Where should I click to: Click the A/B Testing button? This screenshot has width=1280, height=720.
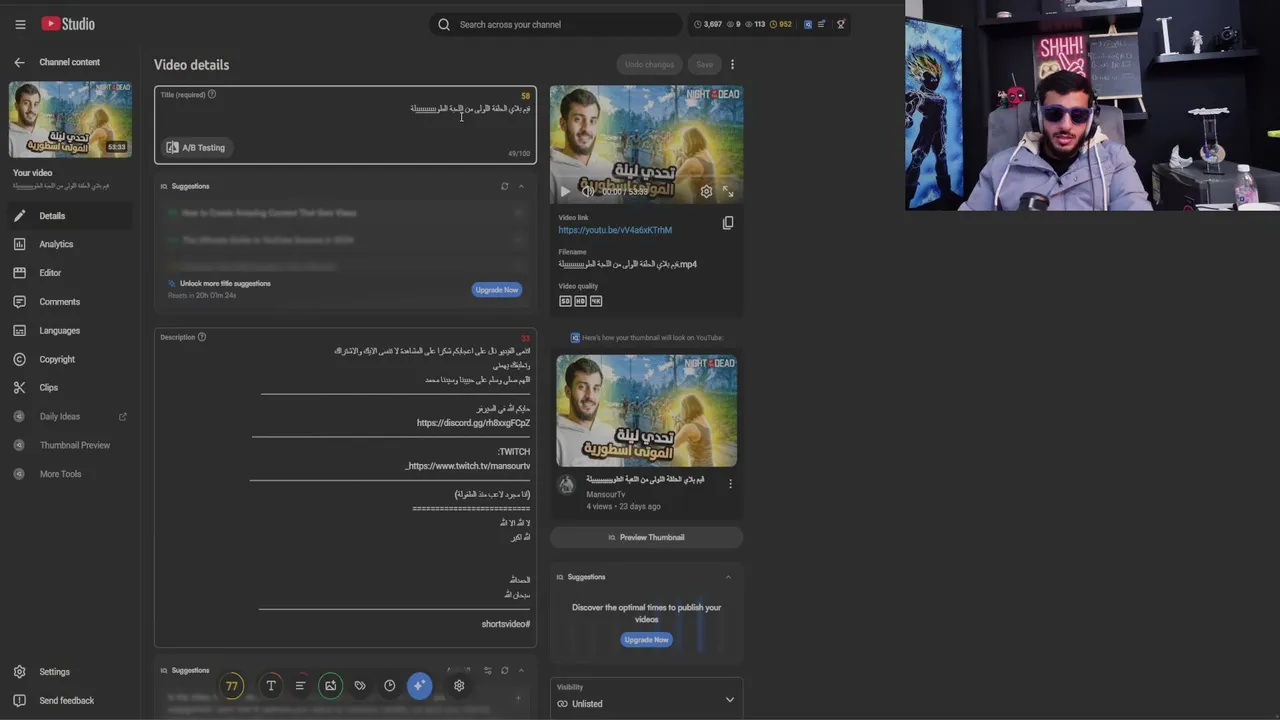[x=196, y=148]
